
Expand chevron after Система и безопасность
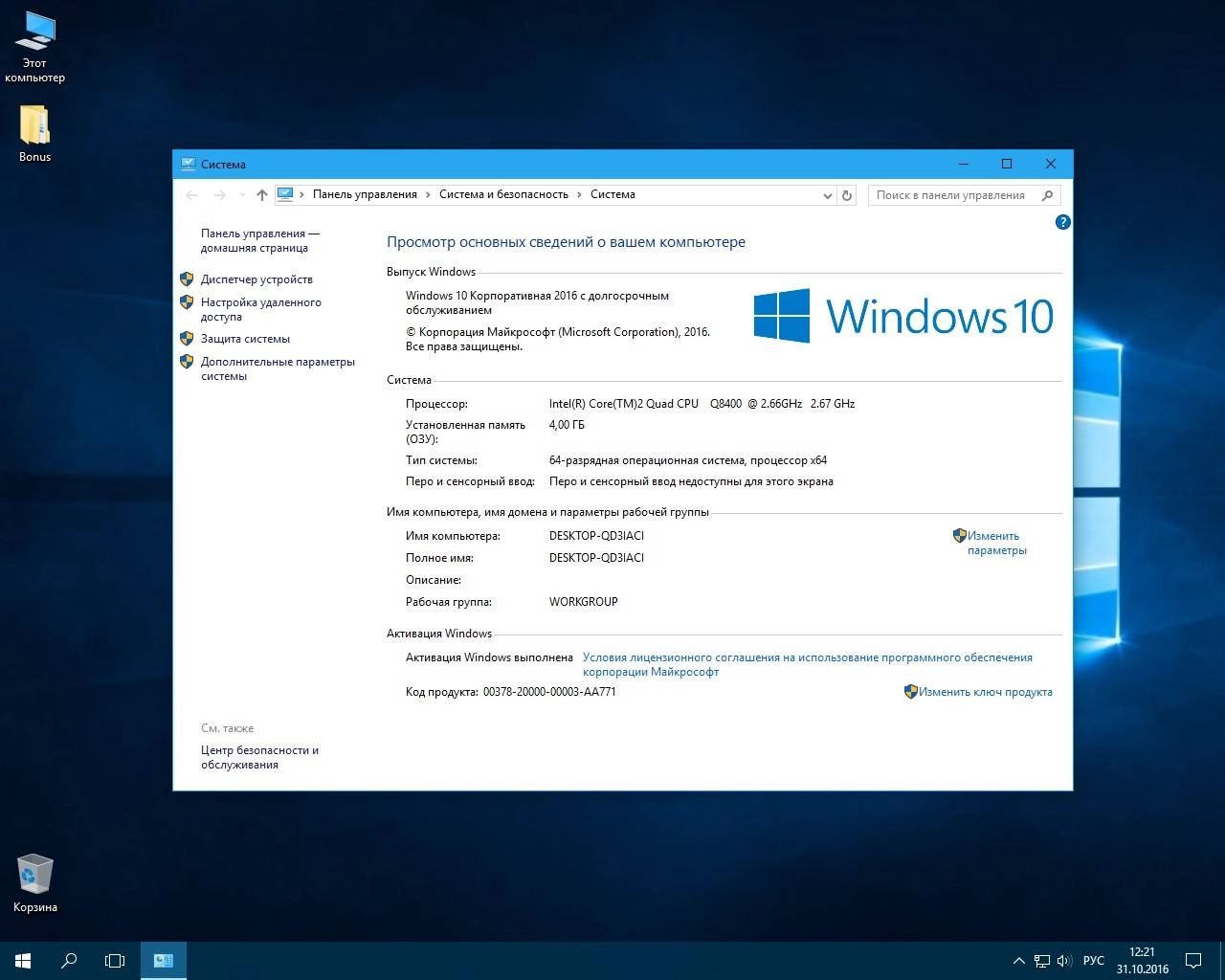tap(579, 194)
